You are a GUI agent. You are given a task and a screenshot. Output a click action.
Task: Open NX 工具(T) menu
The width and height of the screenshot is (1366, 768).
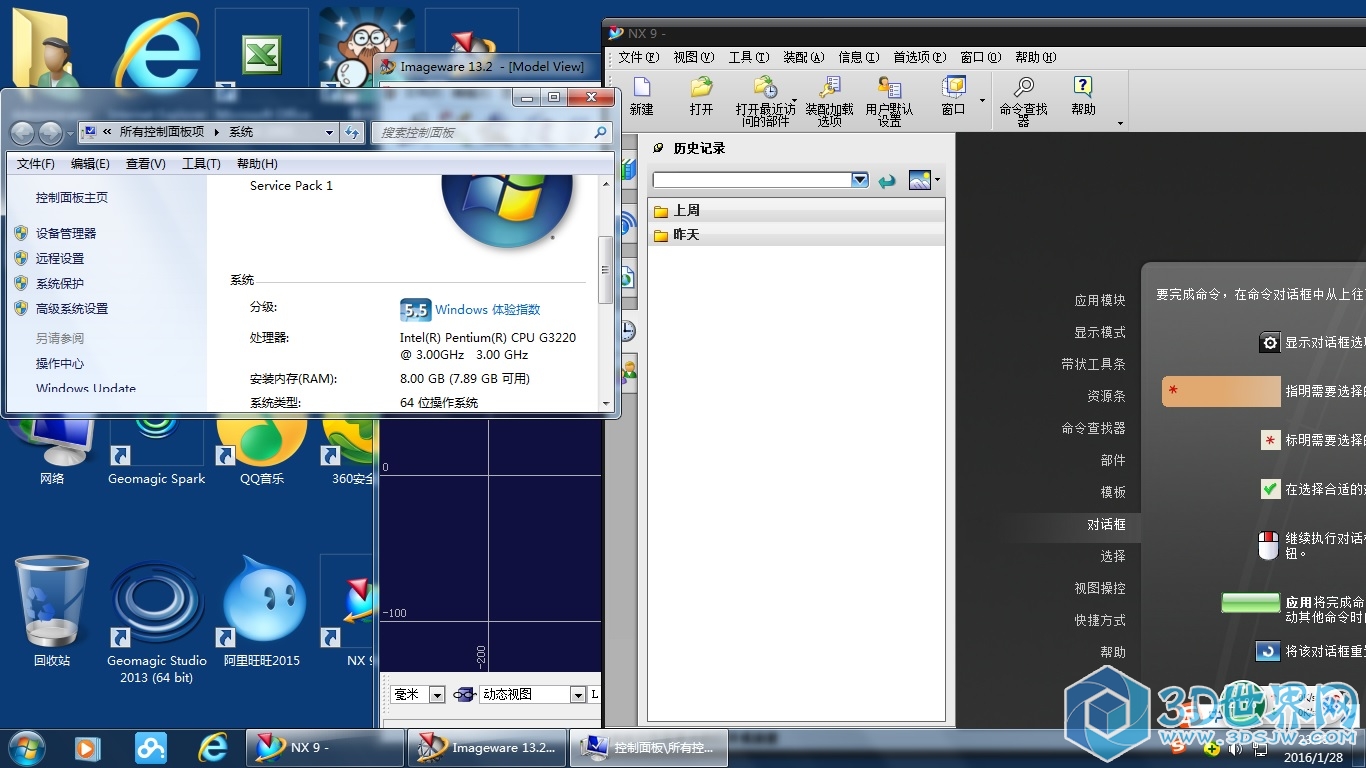coord(748,57)
